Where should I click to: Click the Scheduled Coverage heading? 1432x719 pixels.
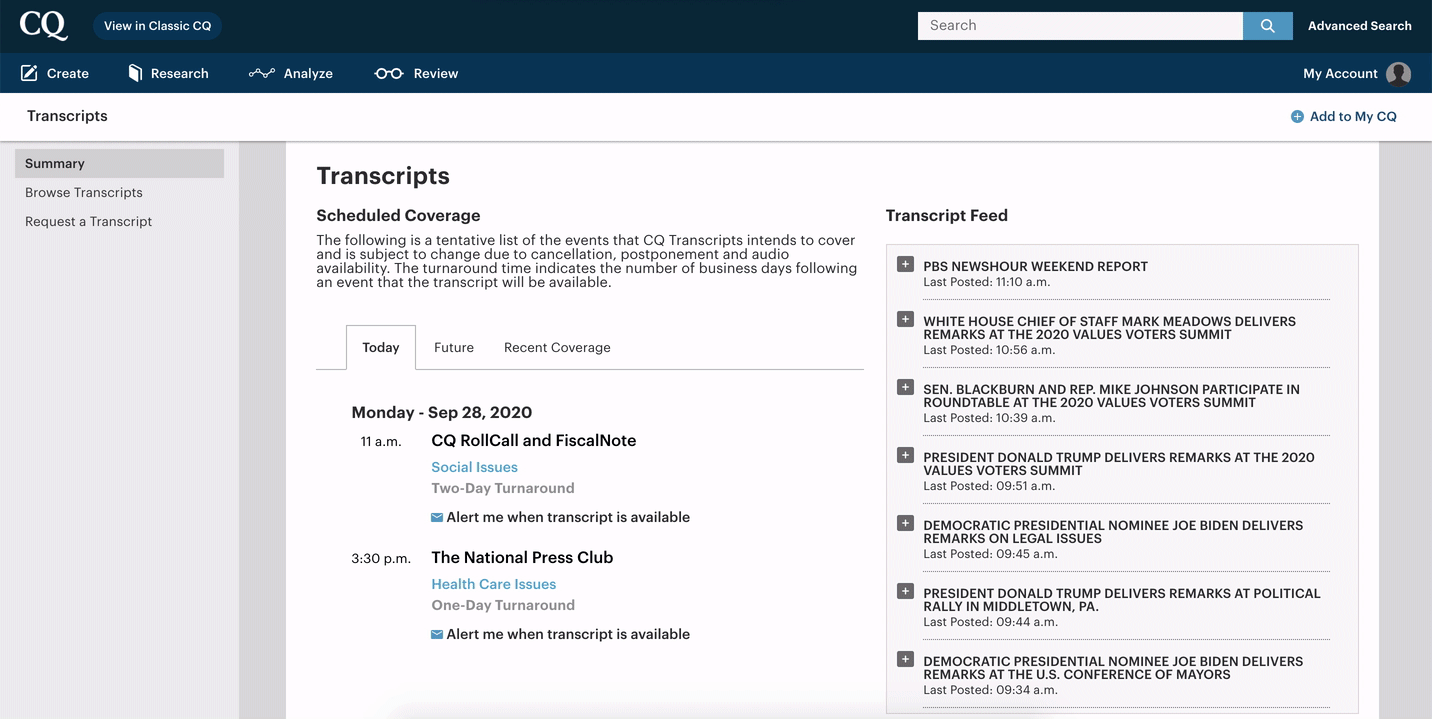[398, 216]
